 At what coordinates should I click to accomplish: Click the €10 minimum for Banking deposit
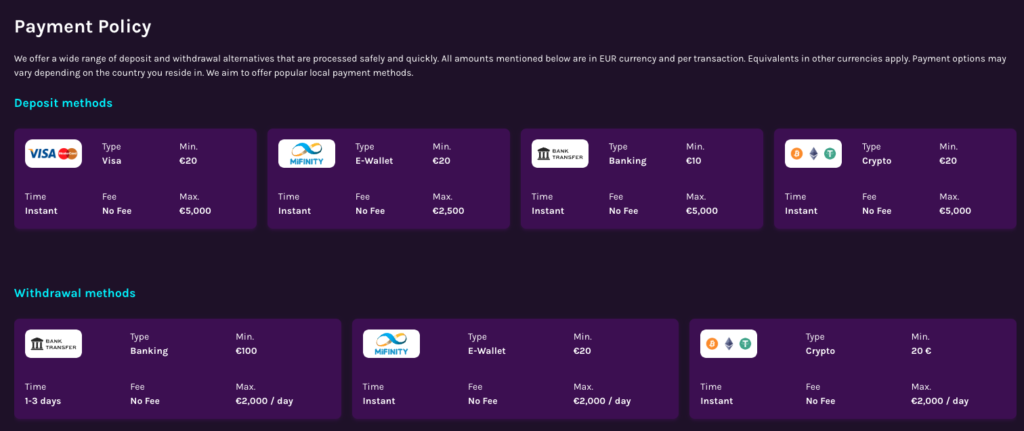[694, 161]
